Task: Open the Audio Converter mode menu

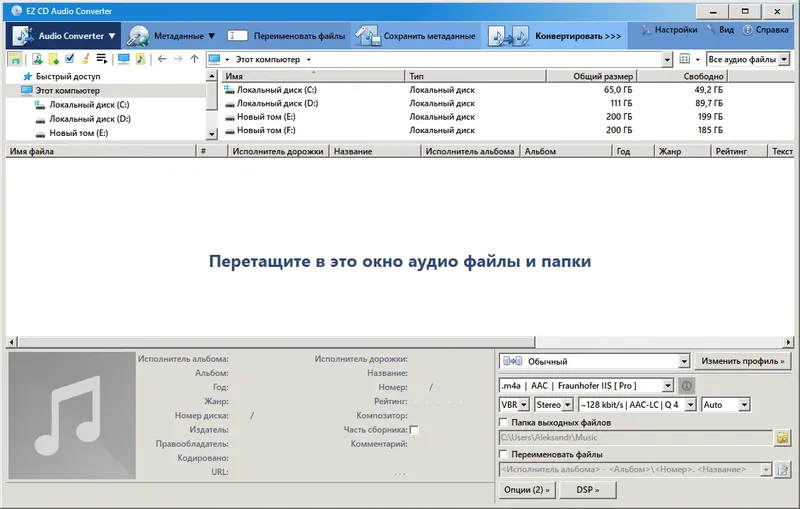Action: (x=64, y=36)
